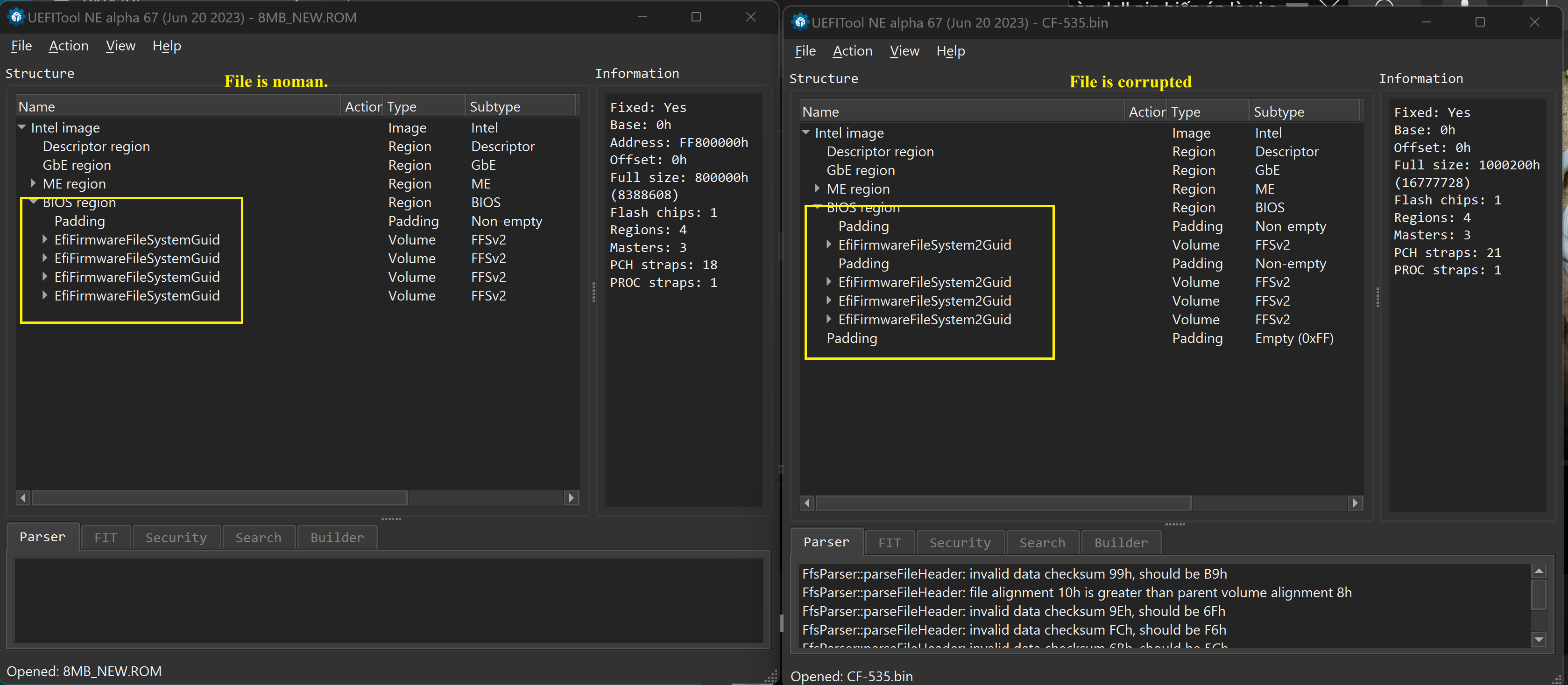
Task: Open the Action menu in the 8MB_NEW.ROM window
Action: (x=68, y=46)
